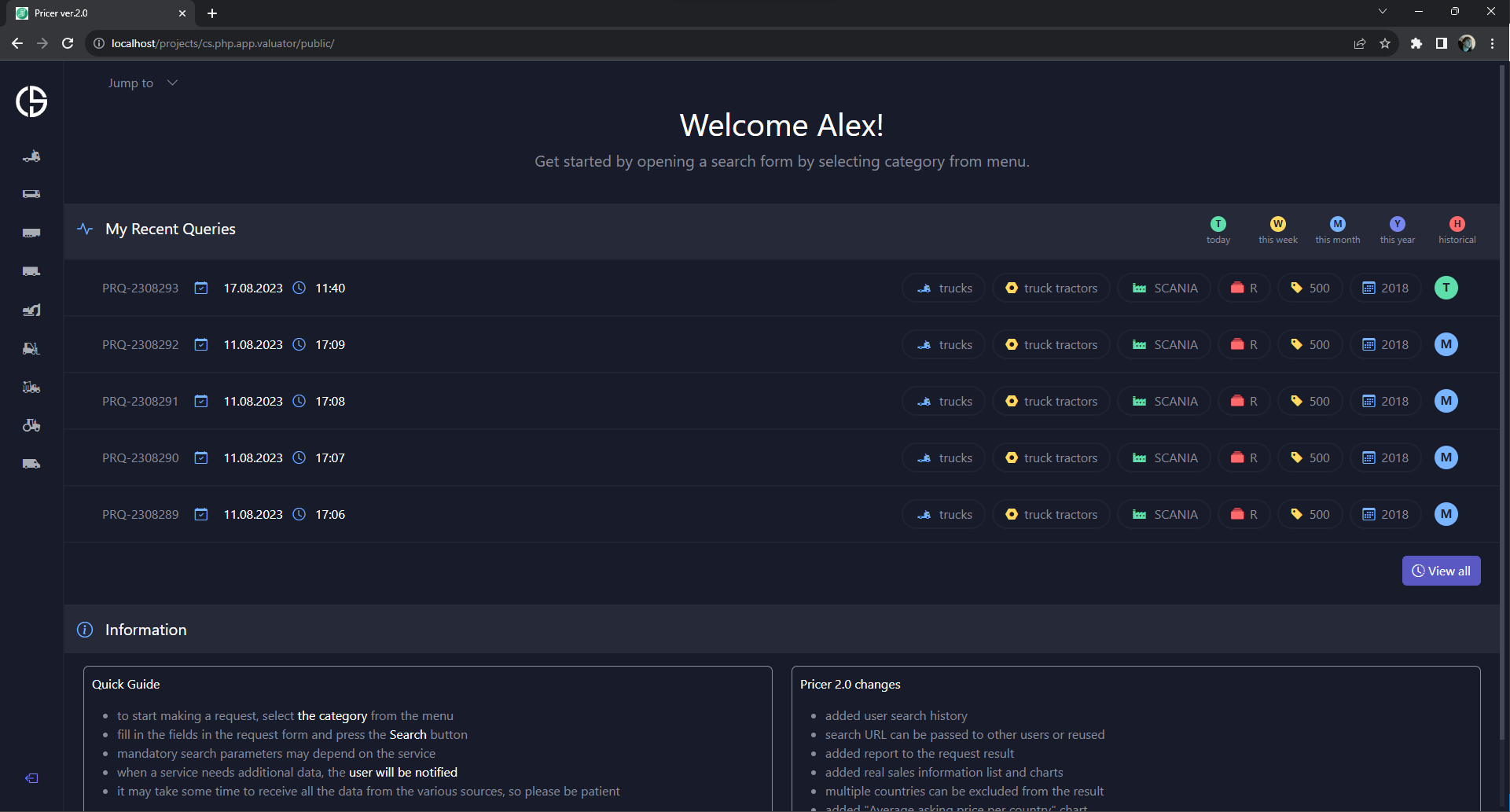
Task: Open Chrome's three-dot menu
Action: coord(1493,43)
